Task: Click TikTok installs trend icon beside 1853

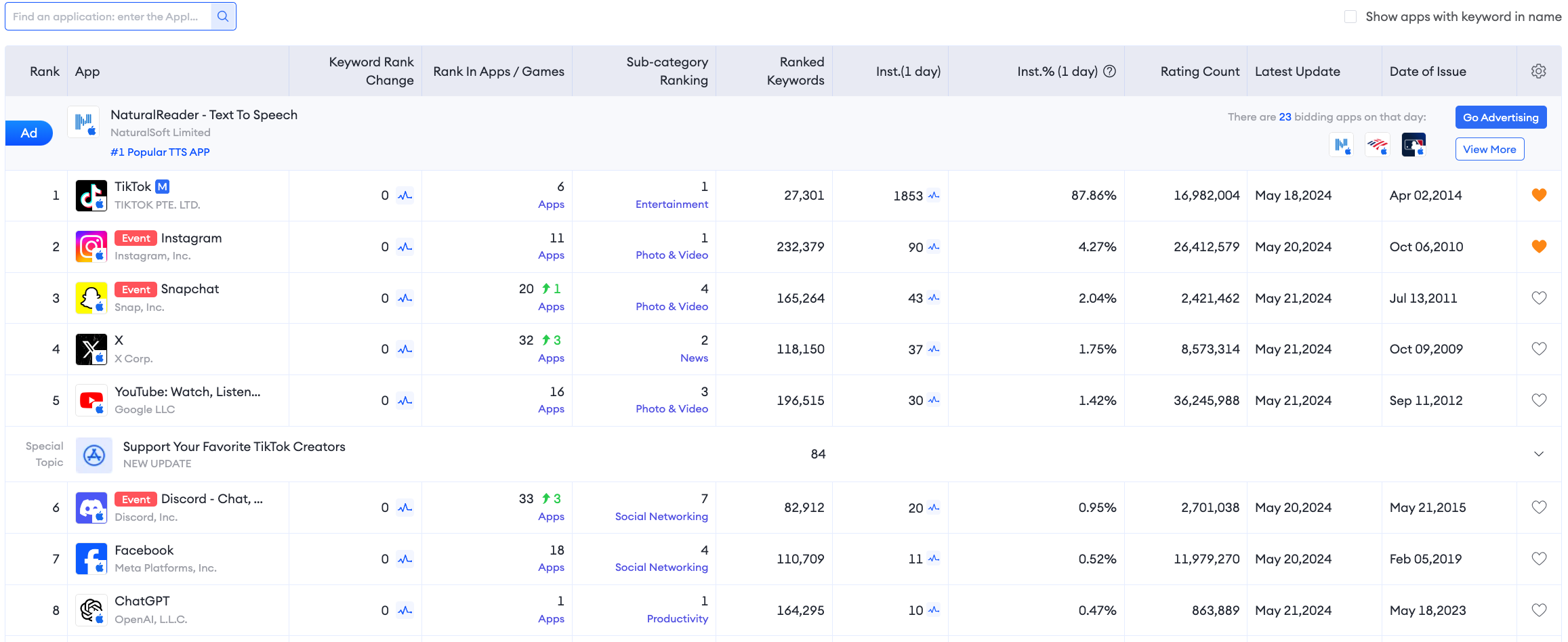Action: click(x=934, y=196)
